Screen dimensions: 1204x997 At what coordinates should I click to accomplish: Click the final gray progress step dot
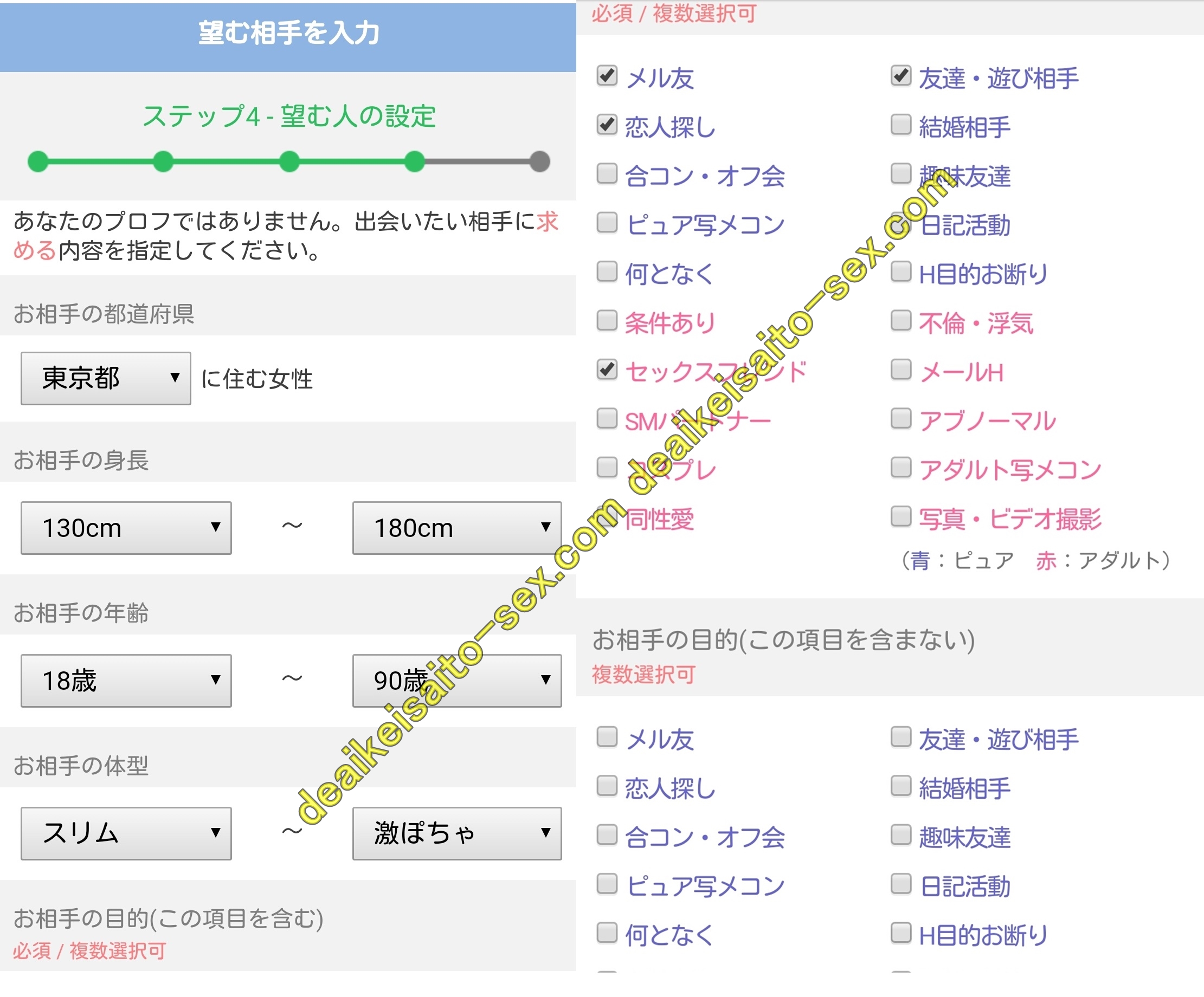[539, 161]
